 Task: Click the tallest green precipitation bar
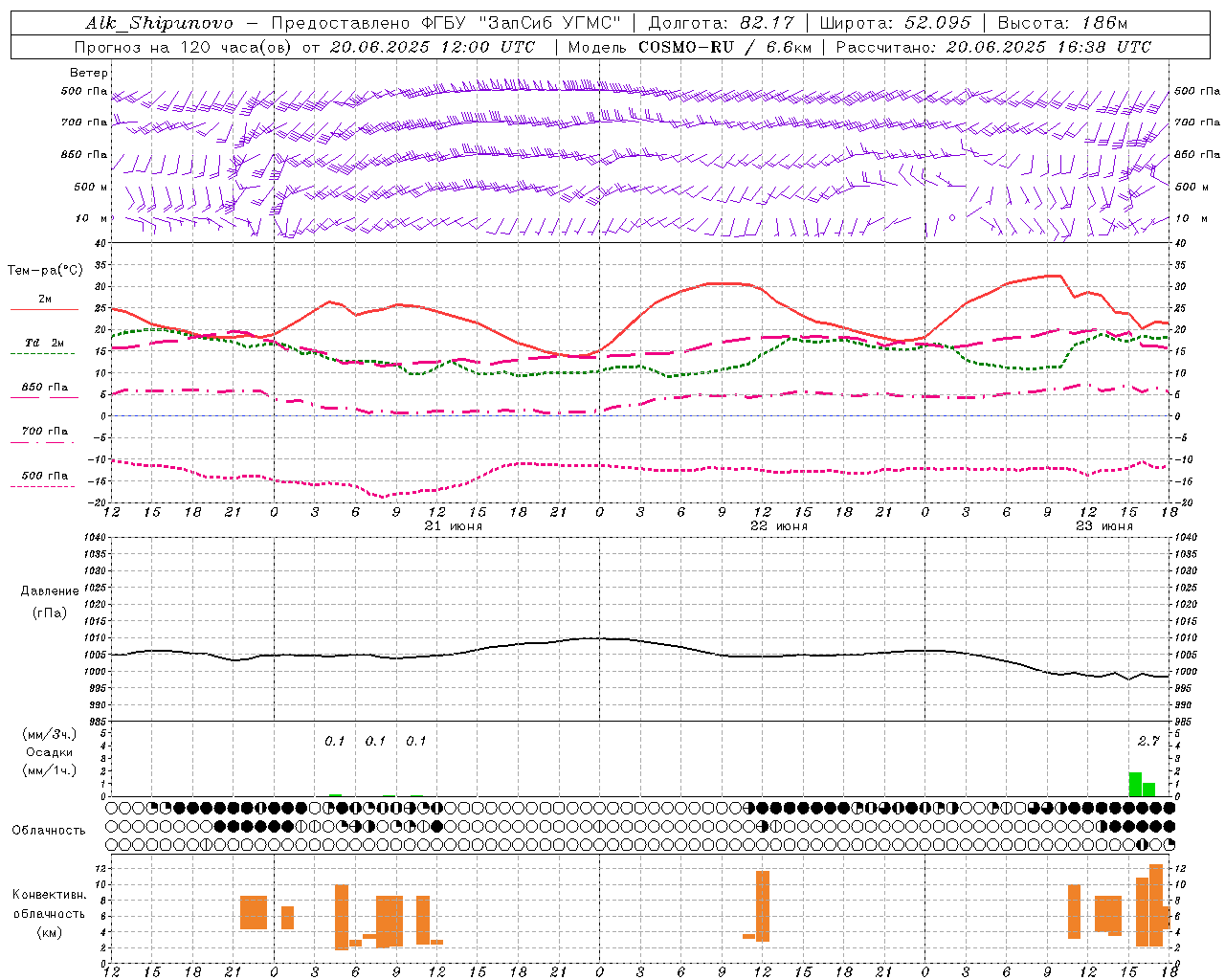pyautogui.click(x=1135, y=784)
